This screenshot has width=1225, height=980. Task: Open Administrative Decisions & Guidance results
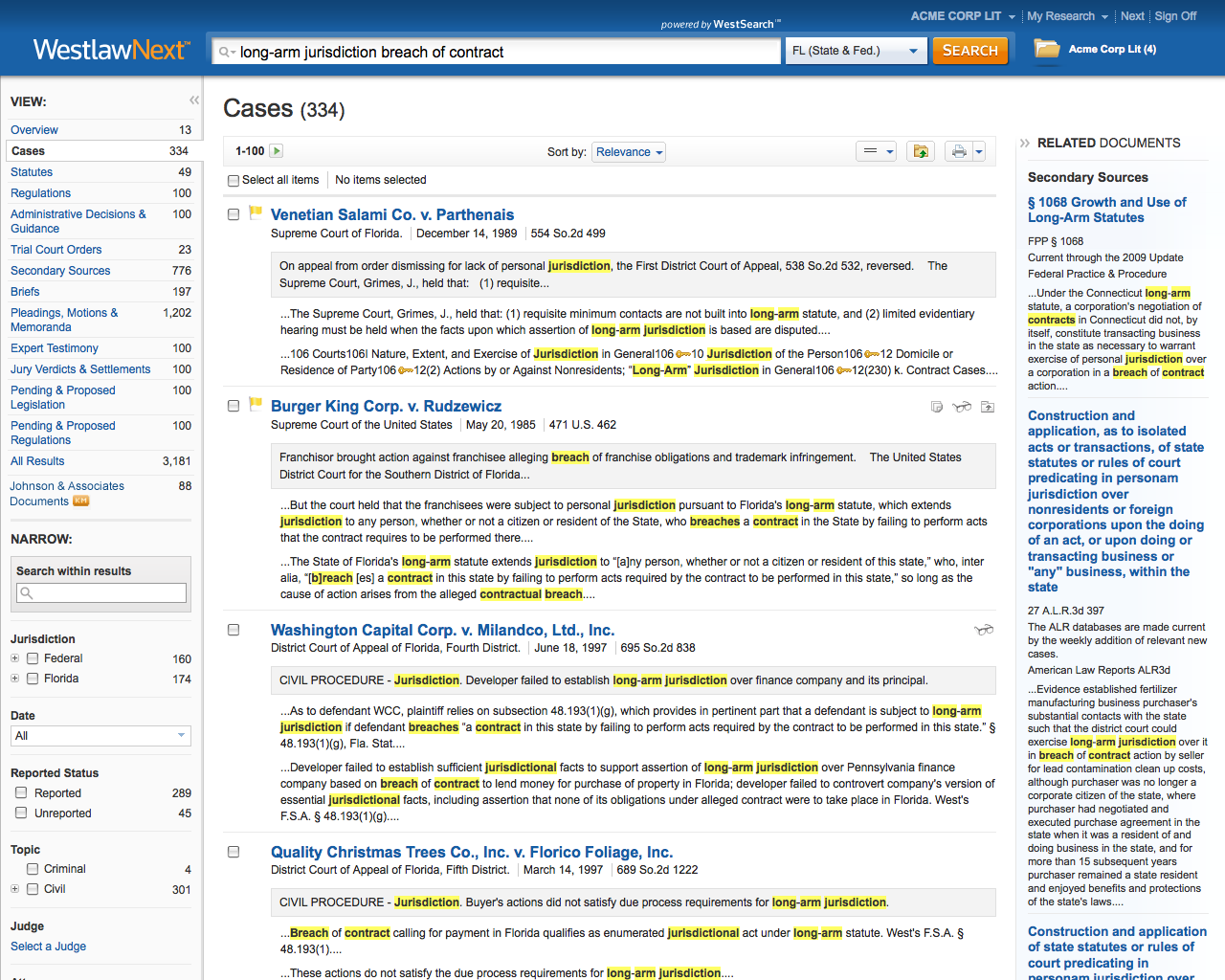tap(78, 221)
